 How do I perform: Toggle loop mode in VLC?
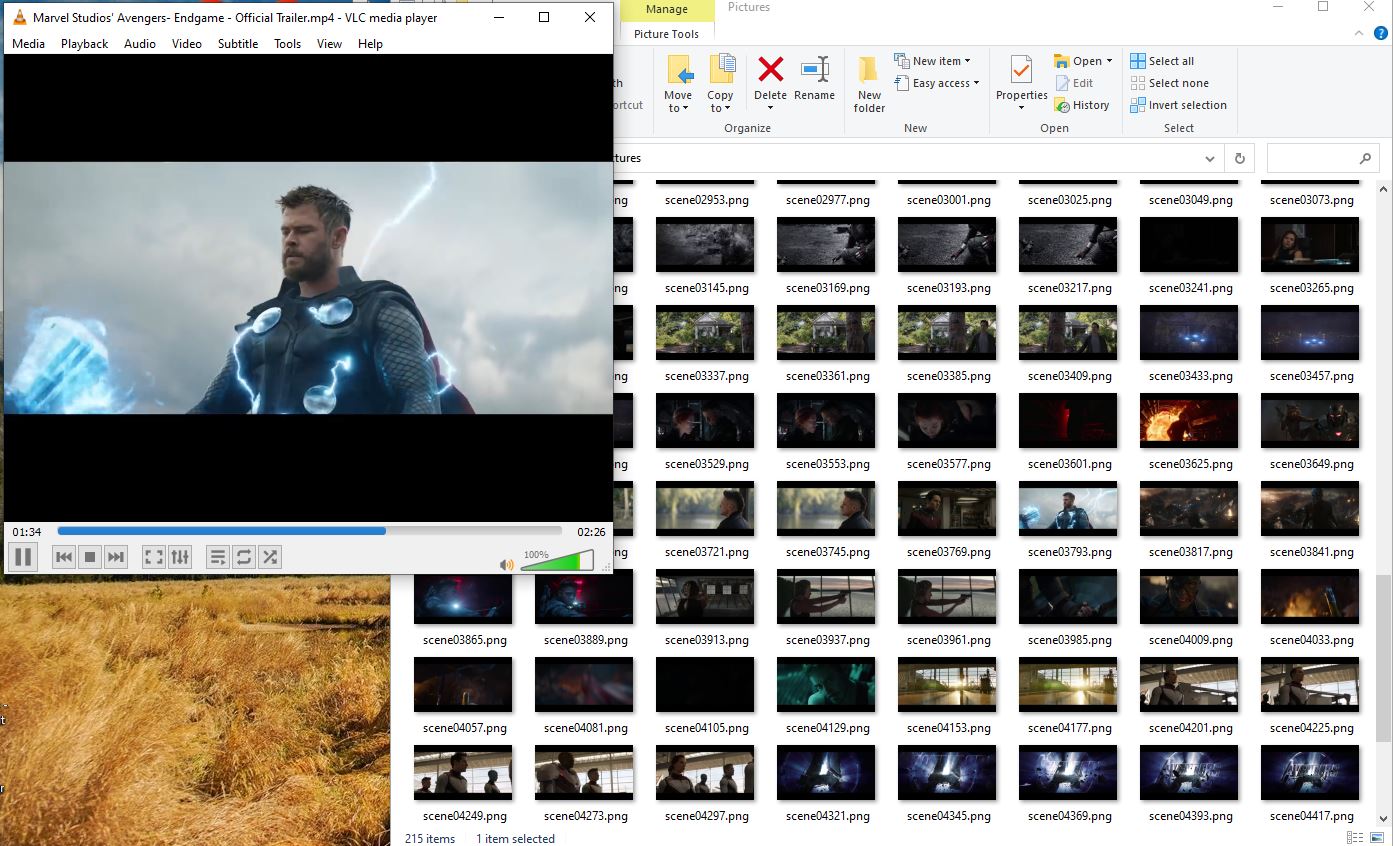tap(244, 557)
